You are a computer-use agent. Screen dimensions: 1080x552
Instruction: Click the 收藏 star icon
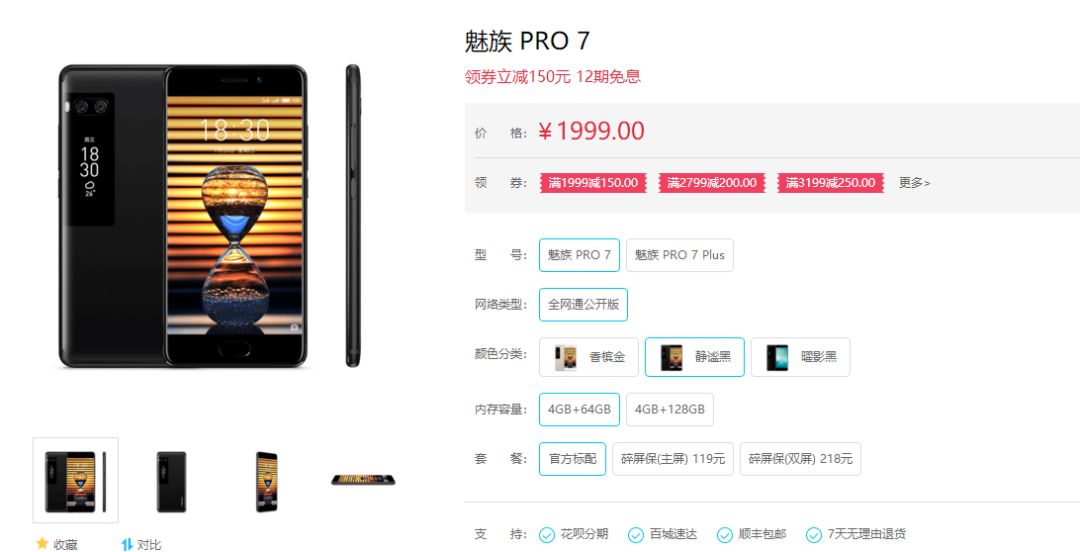pyautogui.click(x=42, y=543)
